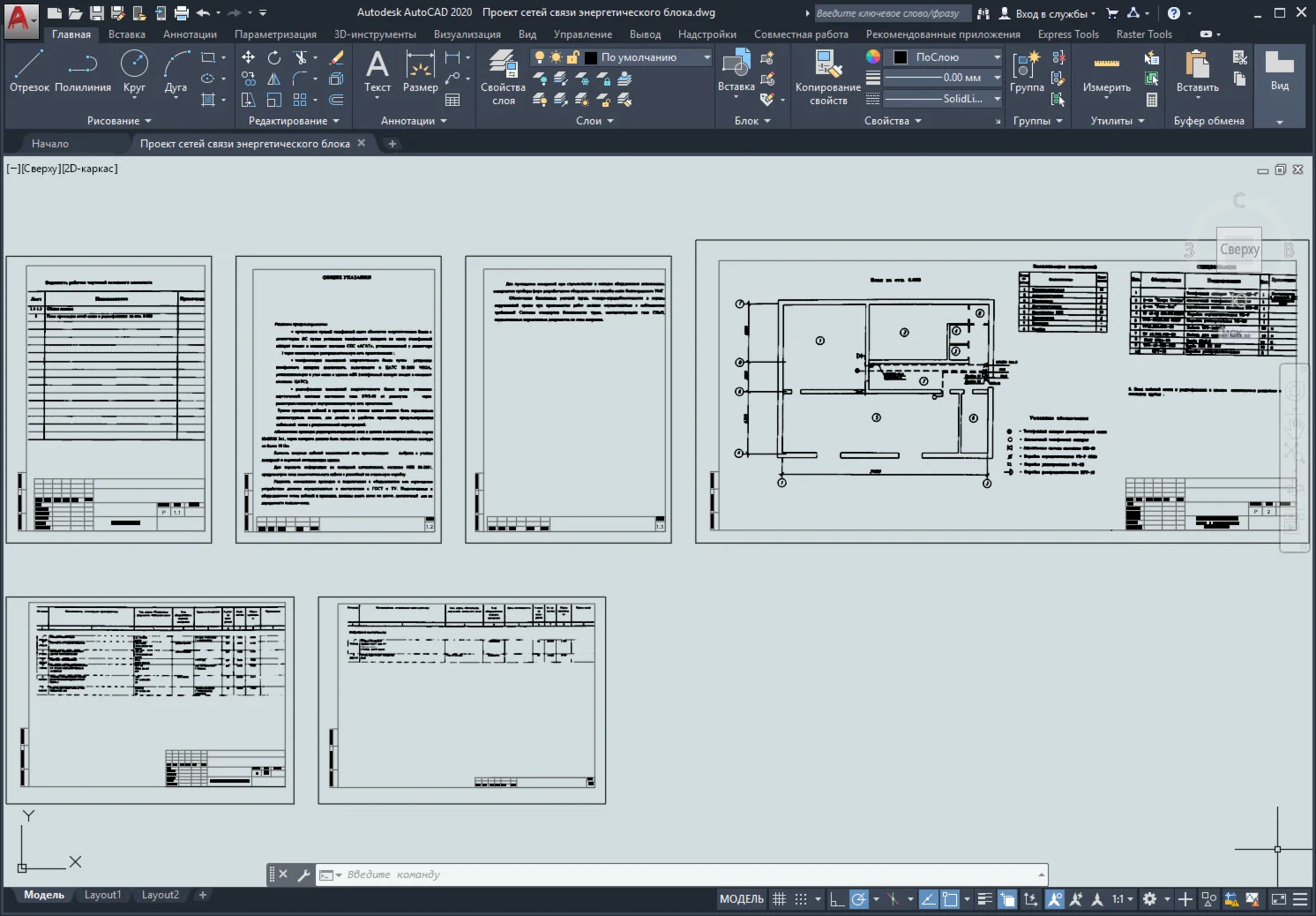The width and height of the screenshot is (1316, 916).
Task: Toggle ortho mode in status bar
Action: tap(836, 899)
